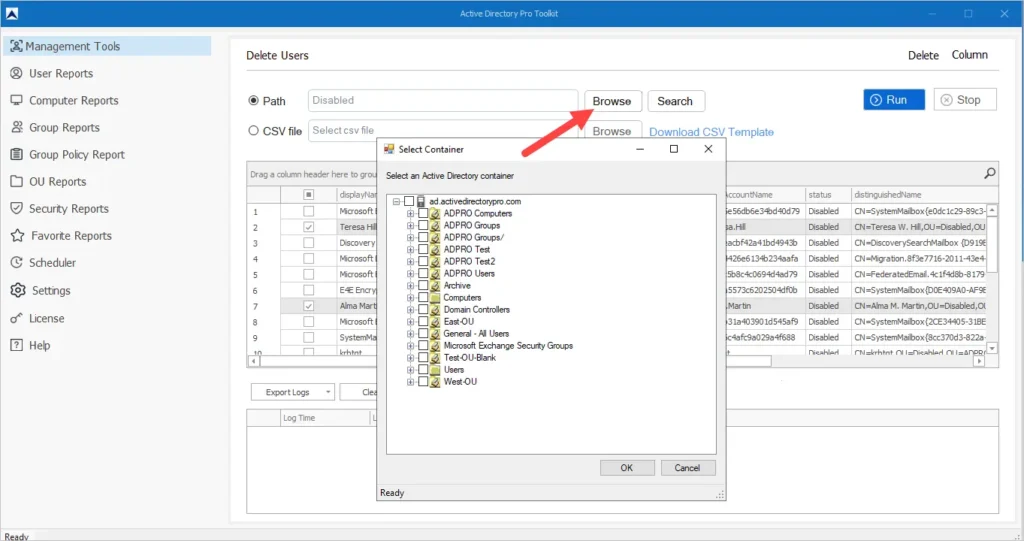Click the grid vertical scrollbar down arrow
This screenshot has width=1024, height=541.
[x=992, y=348]
